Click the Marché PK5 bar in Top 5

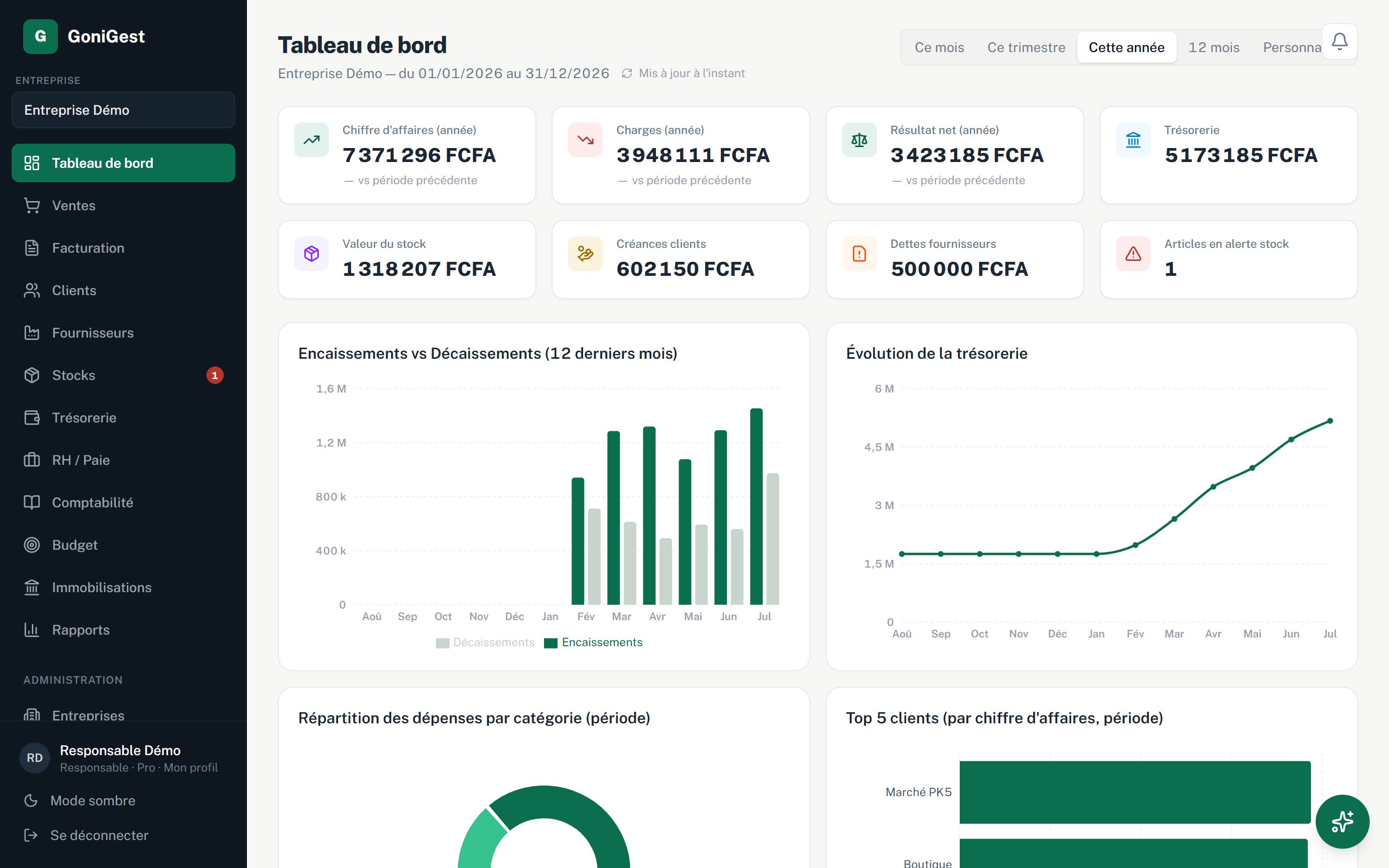pos(1135,792)
